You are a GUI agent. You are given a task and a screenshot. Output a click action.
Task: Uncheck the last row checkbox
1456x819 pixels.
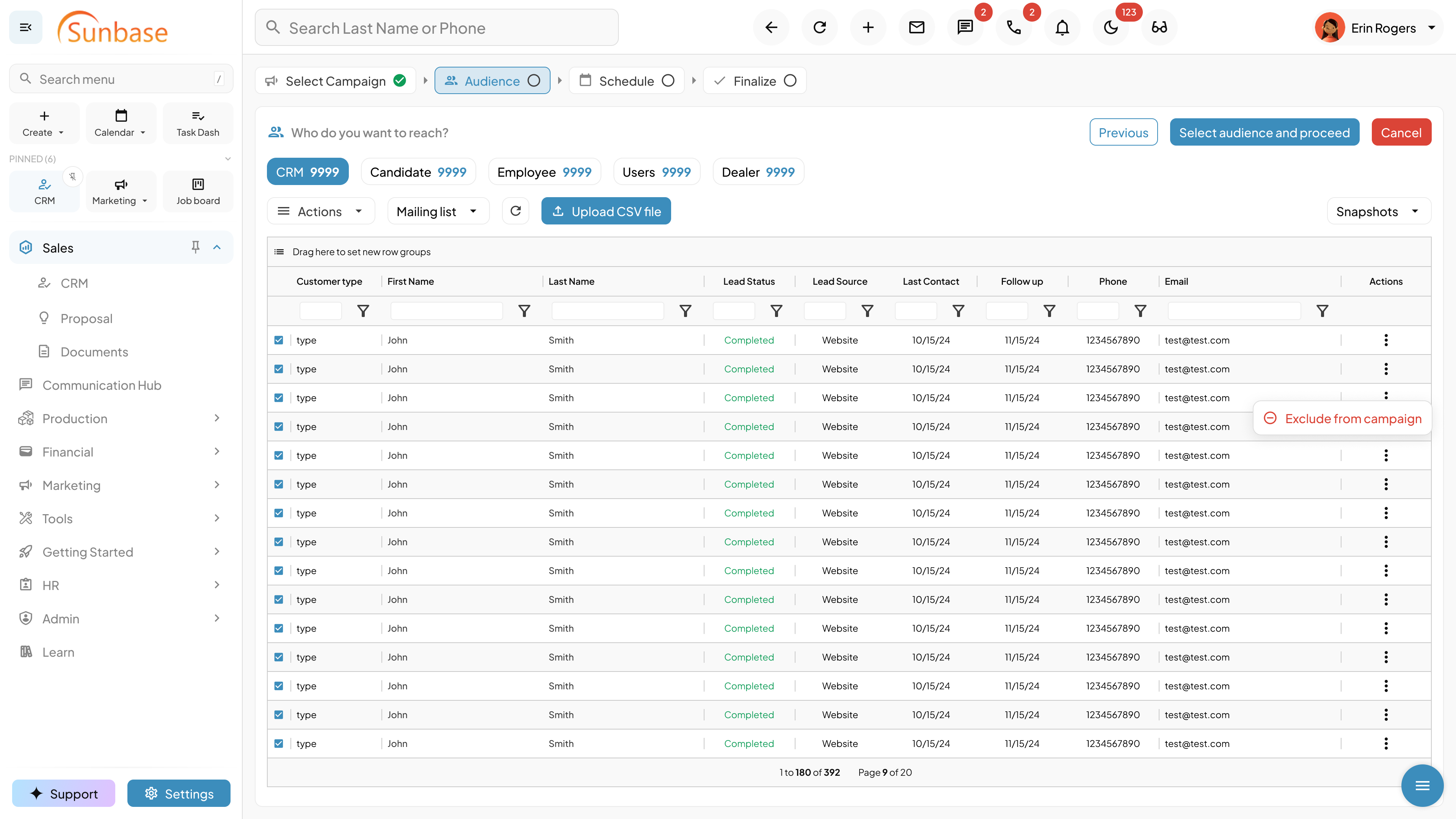click(x=279, y=743)
